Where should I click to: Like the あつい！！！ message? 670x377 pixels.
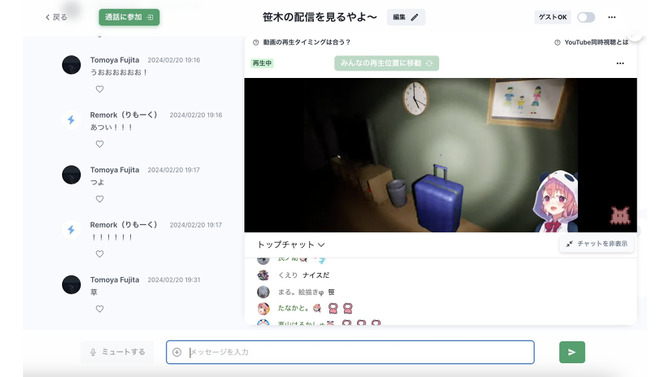tap(100, 144)
